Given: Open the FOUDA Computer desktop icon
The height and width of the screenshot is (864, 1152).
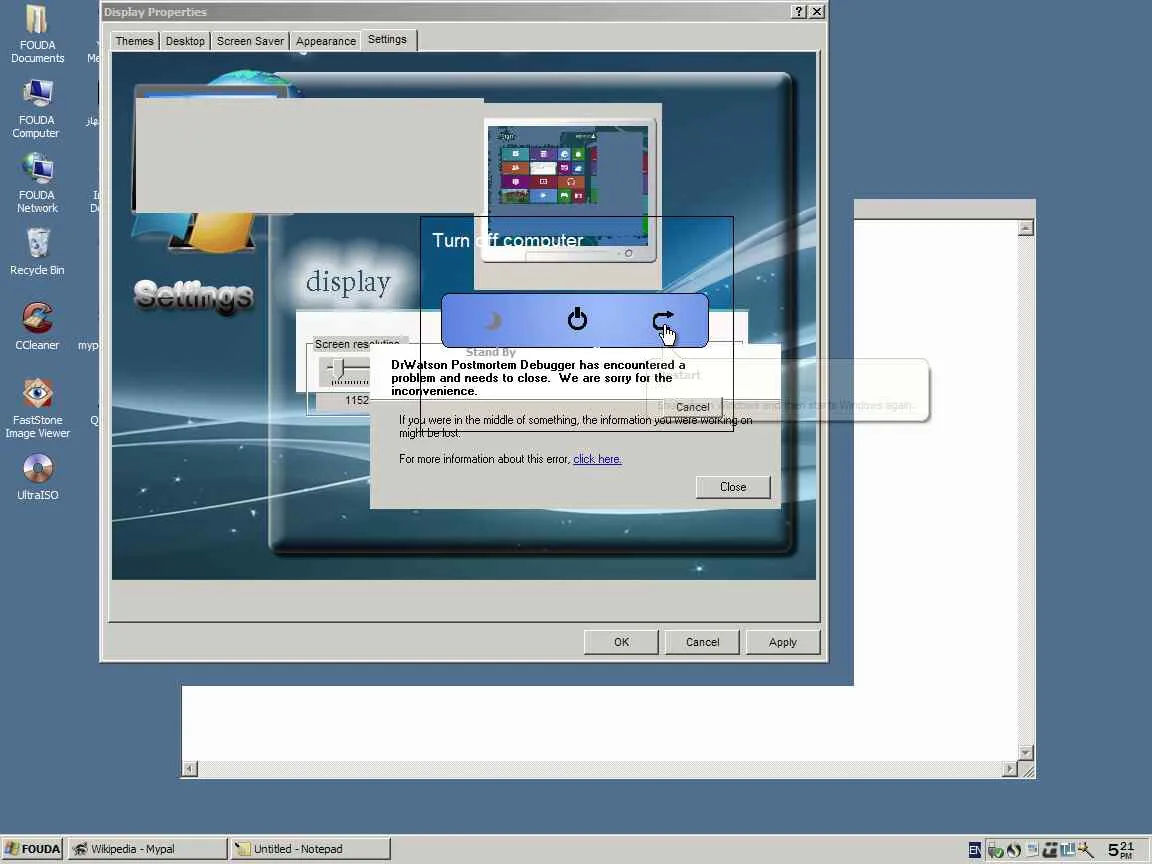Looking at the screenshot, I should click(x=37, y=109).
